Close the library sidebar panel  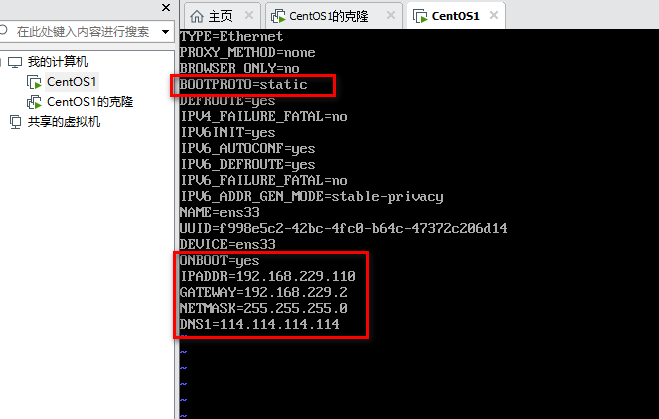[166, 8]
